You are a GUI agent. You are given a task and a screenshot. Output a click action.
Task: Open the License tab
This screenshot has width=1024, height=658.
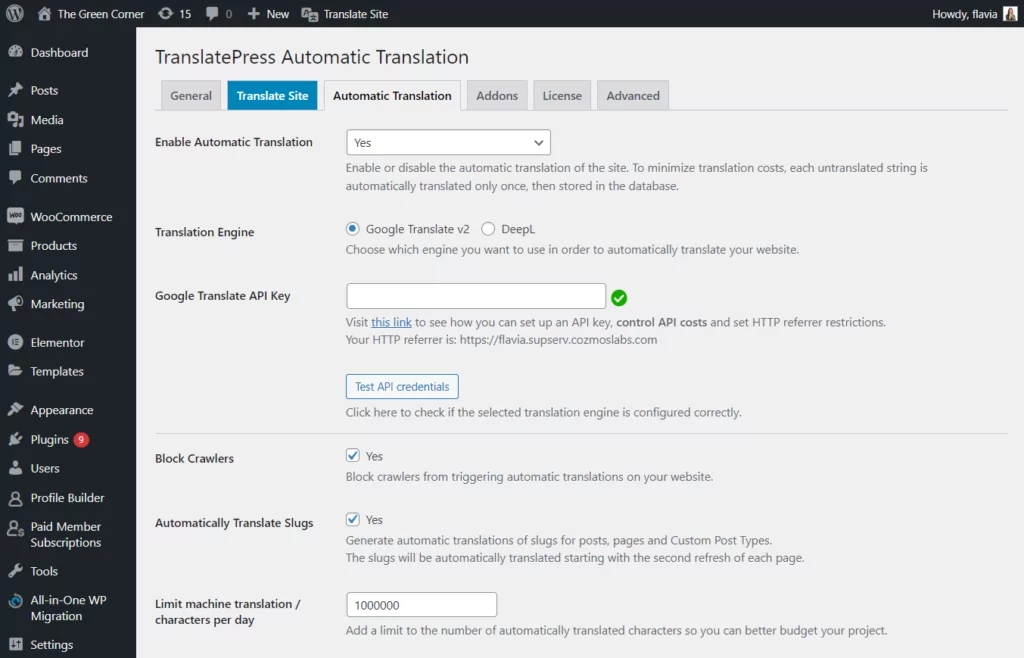[x=561, y=96]
